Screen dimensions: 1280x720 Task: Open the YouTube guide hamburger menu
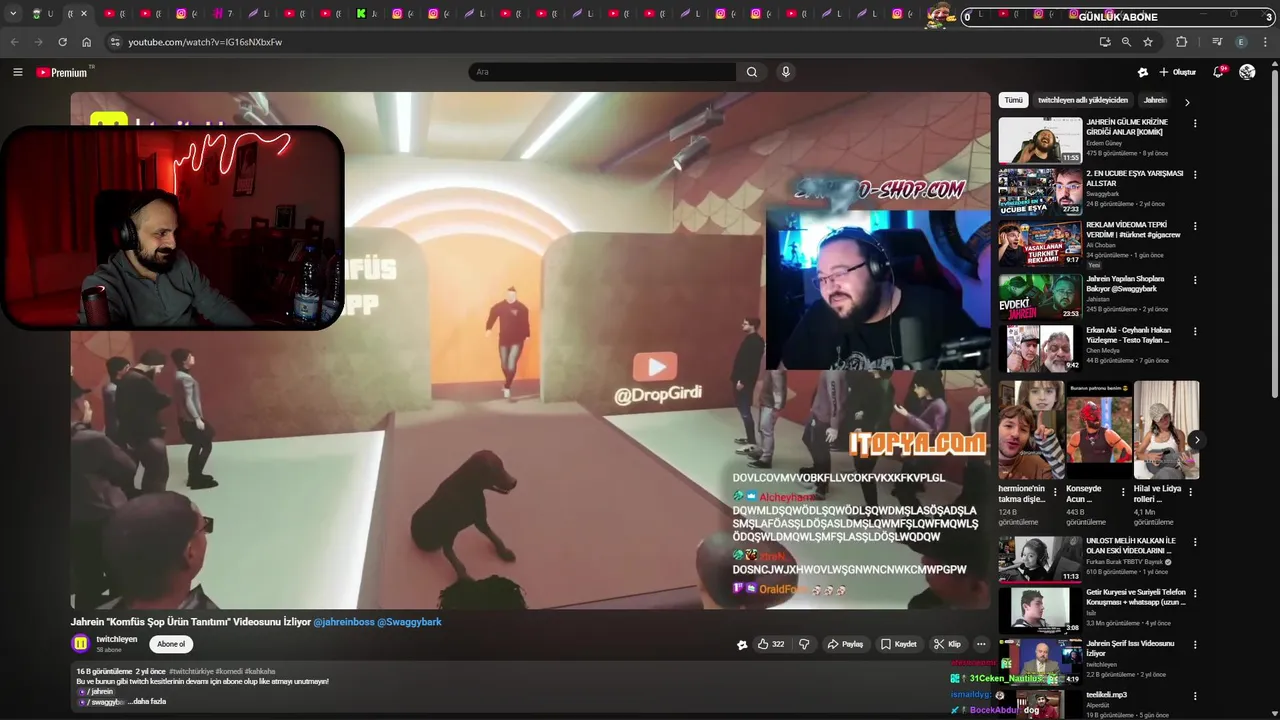(x=17, y=72)
